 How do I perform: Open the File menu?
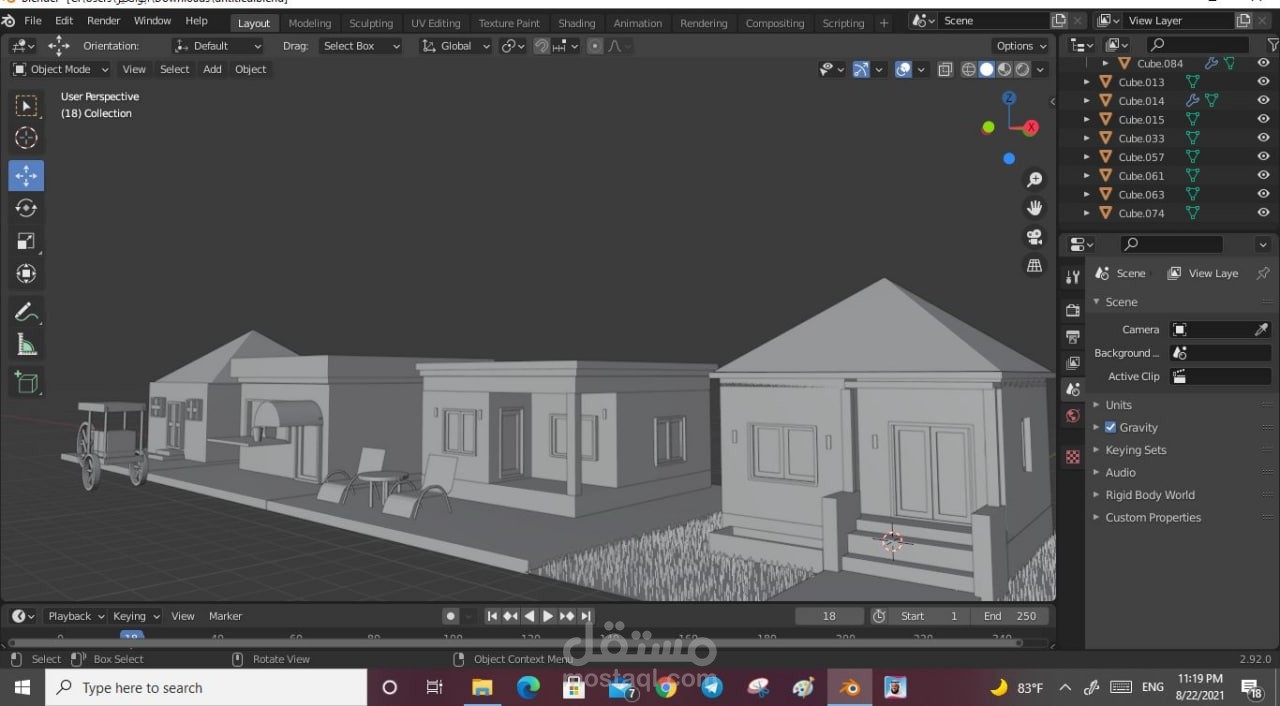(x=32, y=20)
